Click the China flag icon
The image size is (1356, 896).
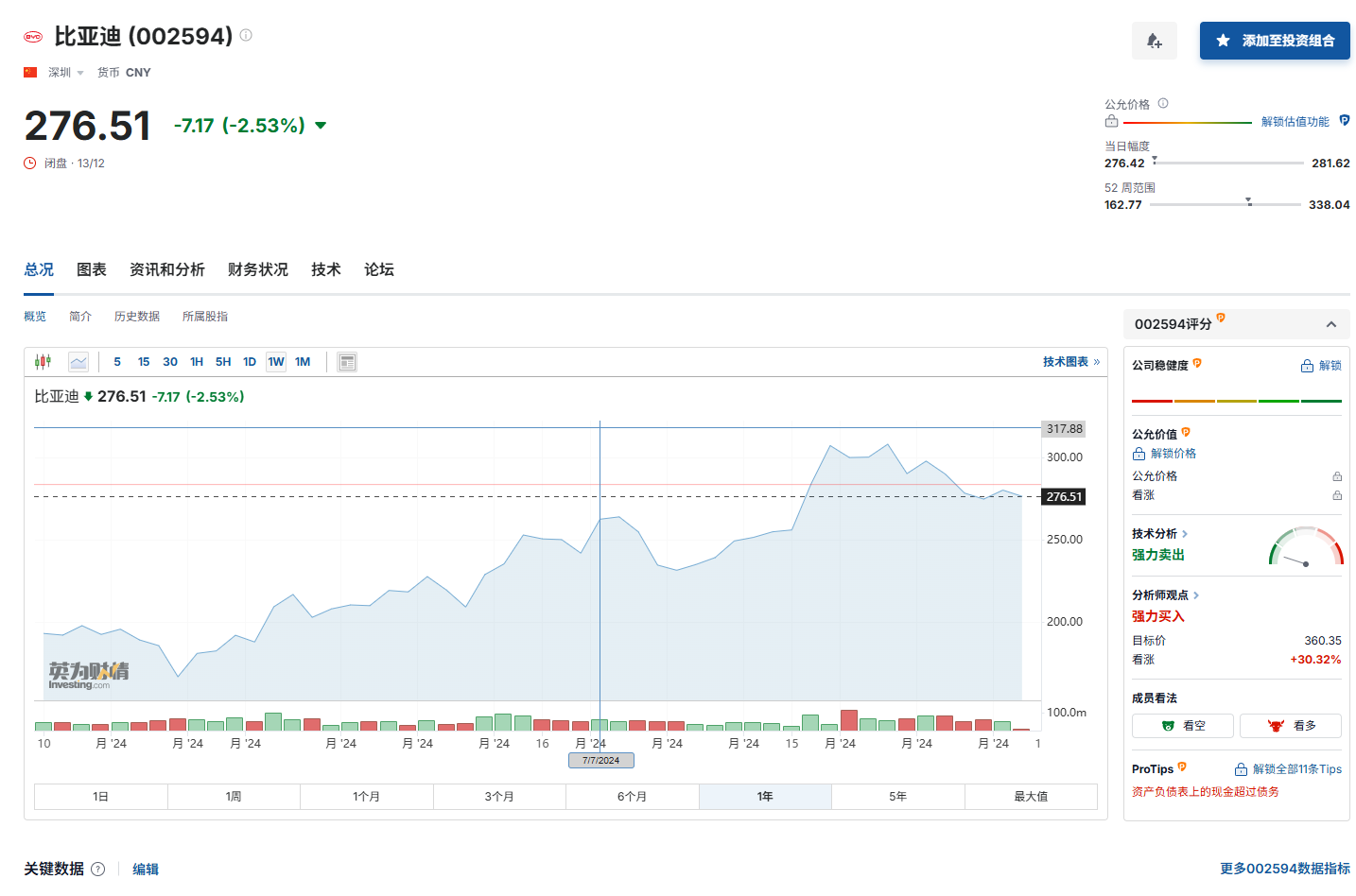(x=30, y=72)
